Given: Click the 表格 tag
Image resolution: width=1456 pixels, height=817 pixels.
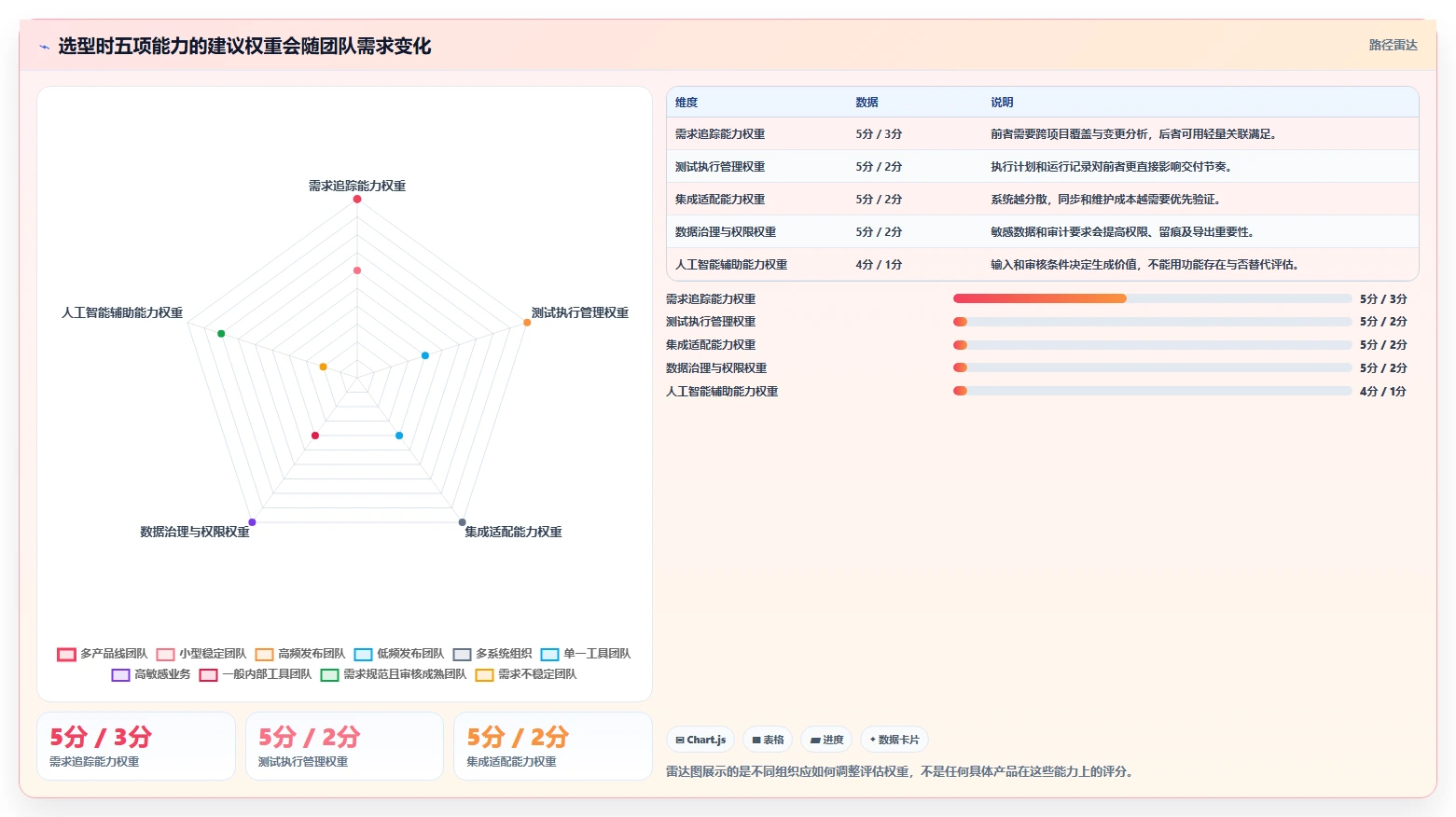Looking at the screenshot, I should click(x=768, y=740).
